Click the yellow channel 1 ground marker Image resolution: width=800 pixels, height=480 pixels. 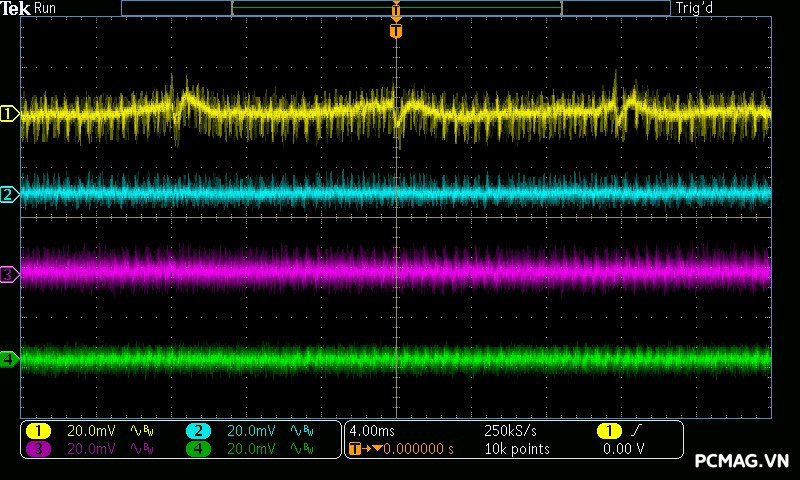point(9,114)
